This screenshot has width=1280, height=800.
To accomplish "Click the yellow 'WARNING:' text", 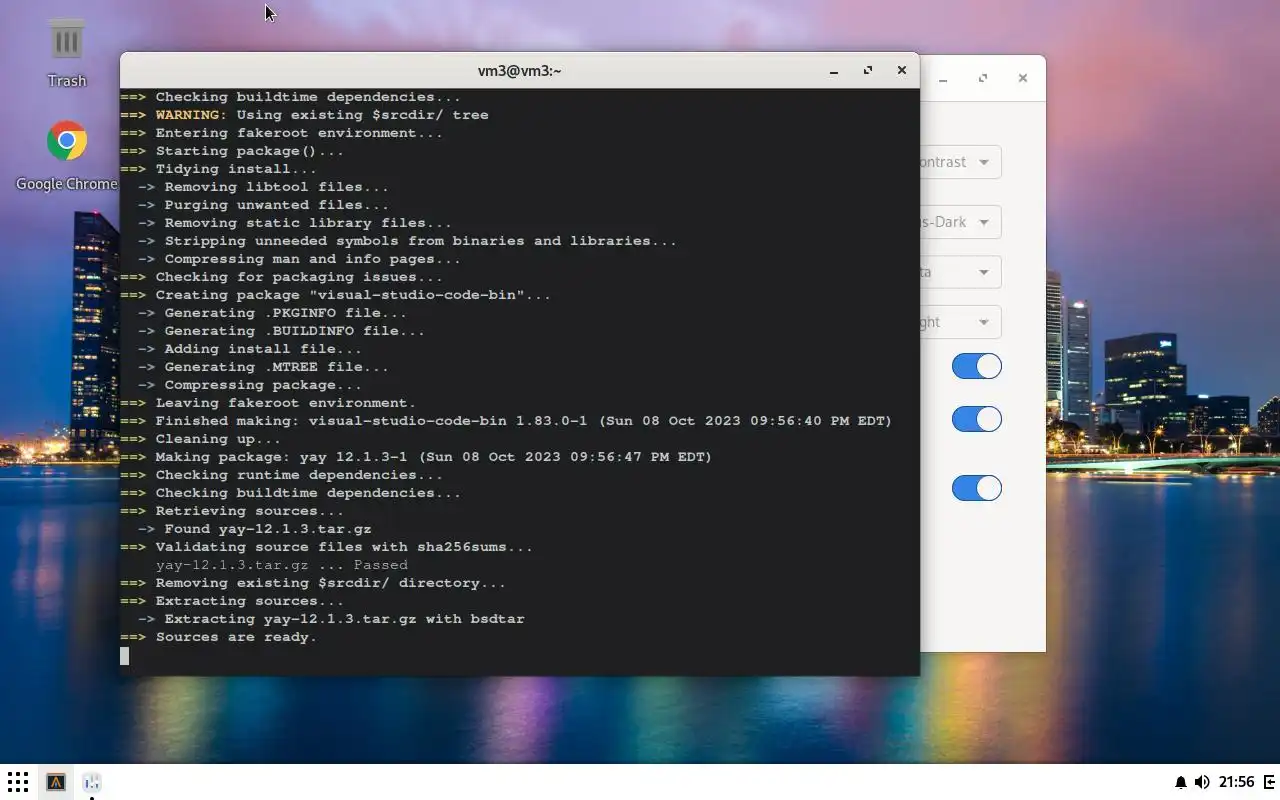I will [191, 115].
